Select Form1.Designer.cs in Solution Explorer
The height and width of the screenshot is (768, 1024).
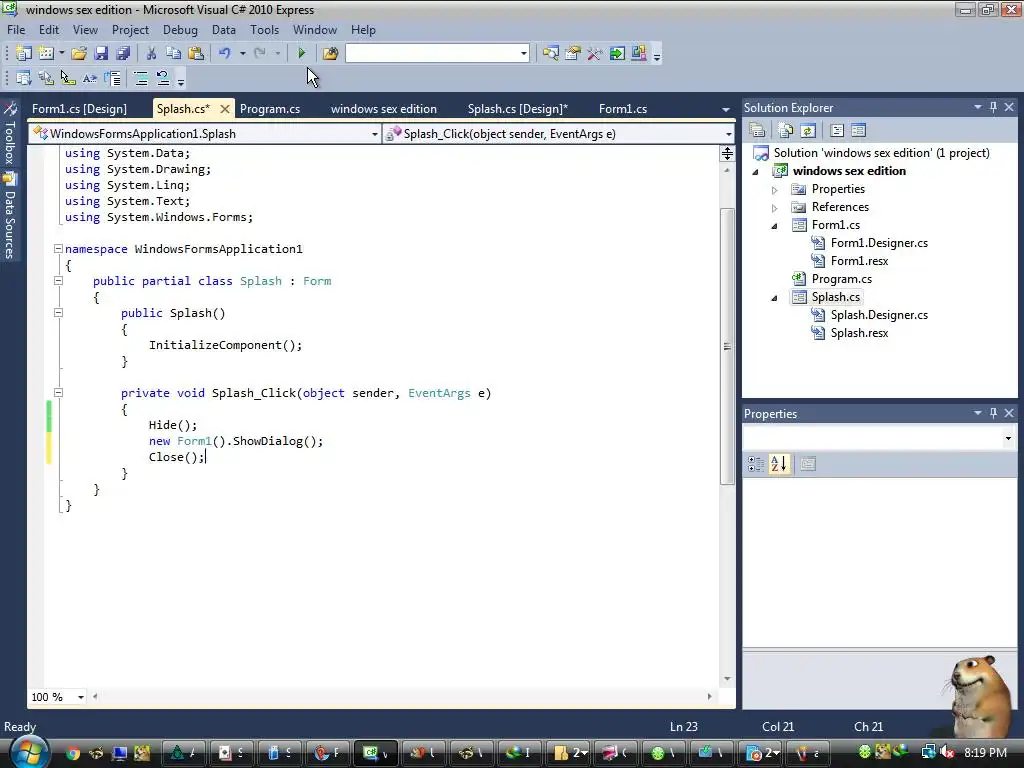click(x=879, y=243)
